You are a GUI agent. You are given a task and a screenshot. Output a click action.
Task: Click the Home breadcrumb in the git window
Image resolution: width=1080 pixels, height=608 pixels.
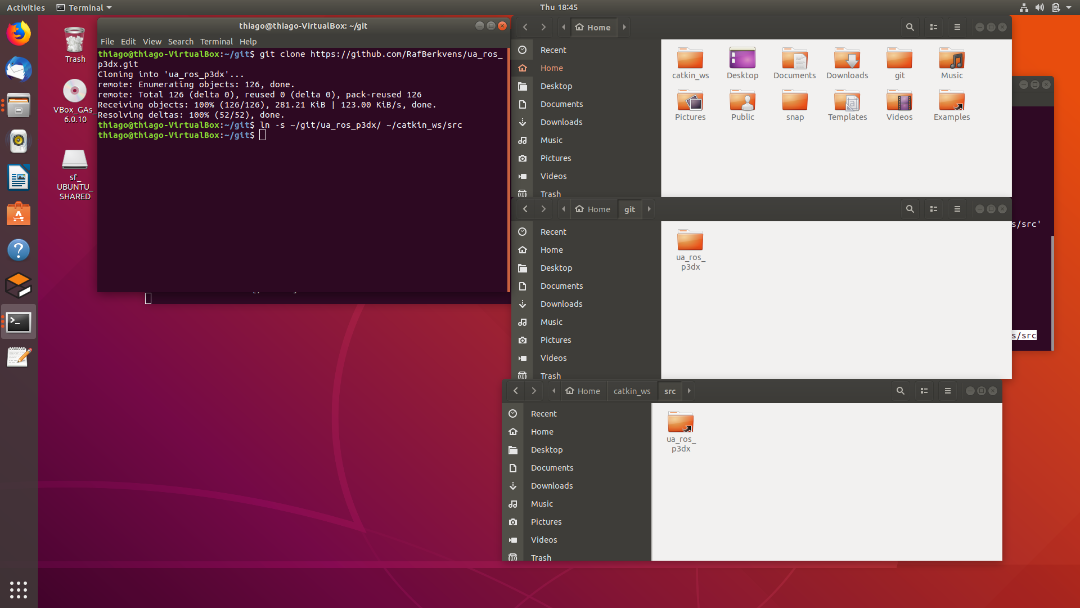click(593, 209)
